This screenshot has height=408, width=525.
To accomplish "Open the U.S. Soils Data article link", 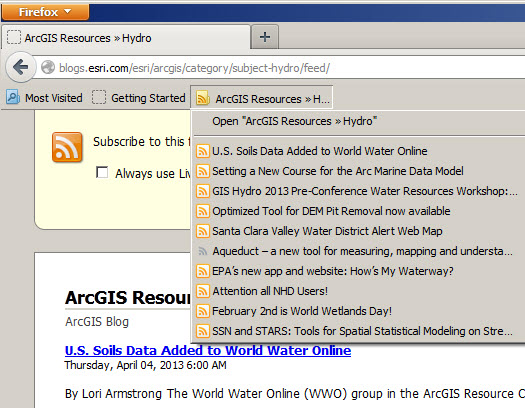I will click(x=208, y=350).
